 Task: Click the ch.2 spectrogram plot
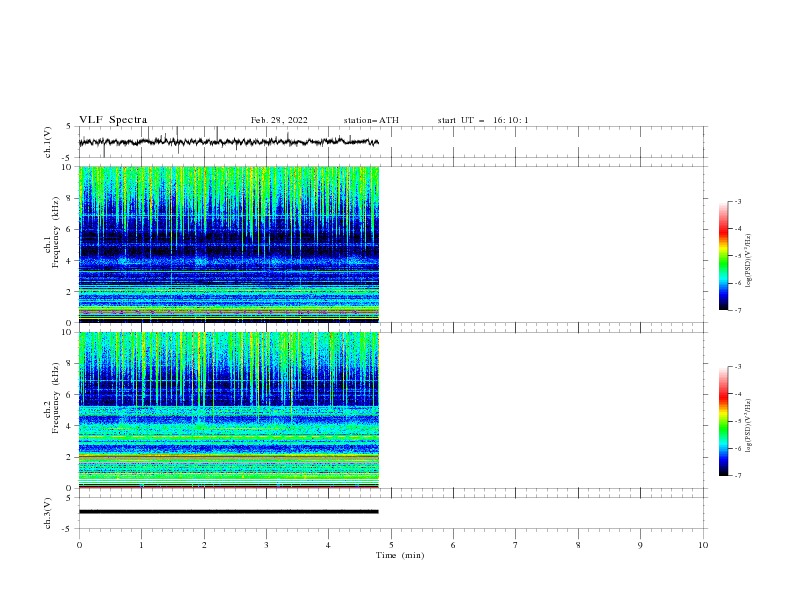(x=229, y=410)
